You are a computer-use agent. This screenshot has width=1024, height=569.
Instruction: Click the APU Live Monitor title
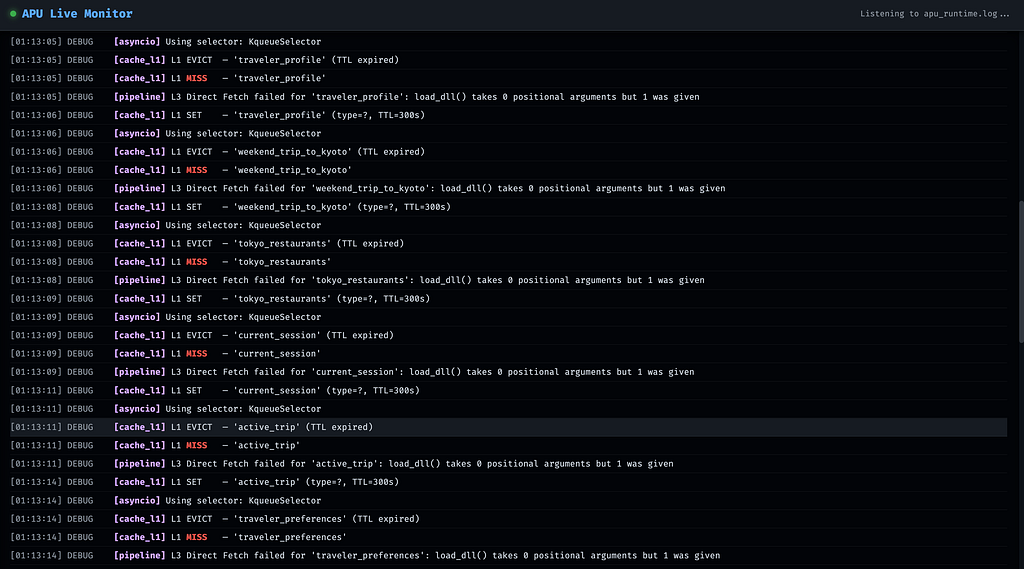click(77, 14)
